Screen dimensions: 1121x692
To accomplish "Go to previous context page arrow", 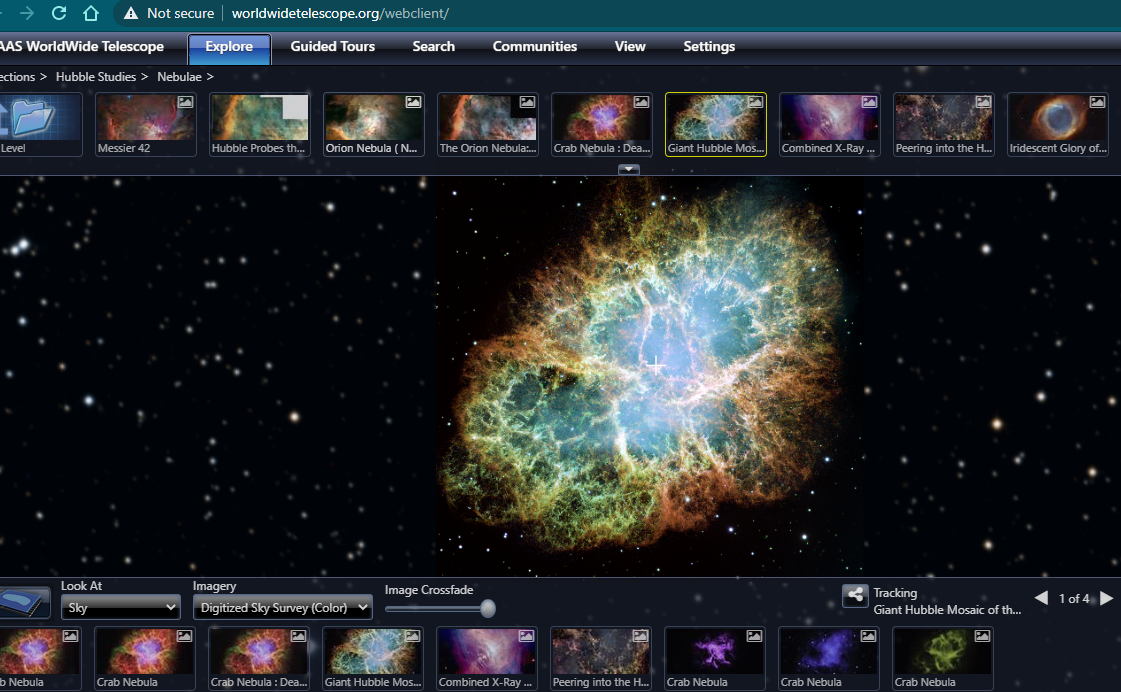I will (1041, 598).
